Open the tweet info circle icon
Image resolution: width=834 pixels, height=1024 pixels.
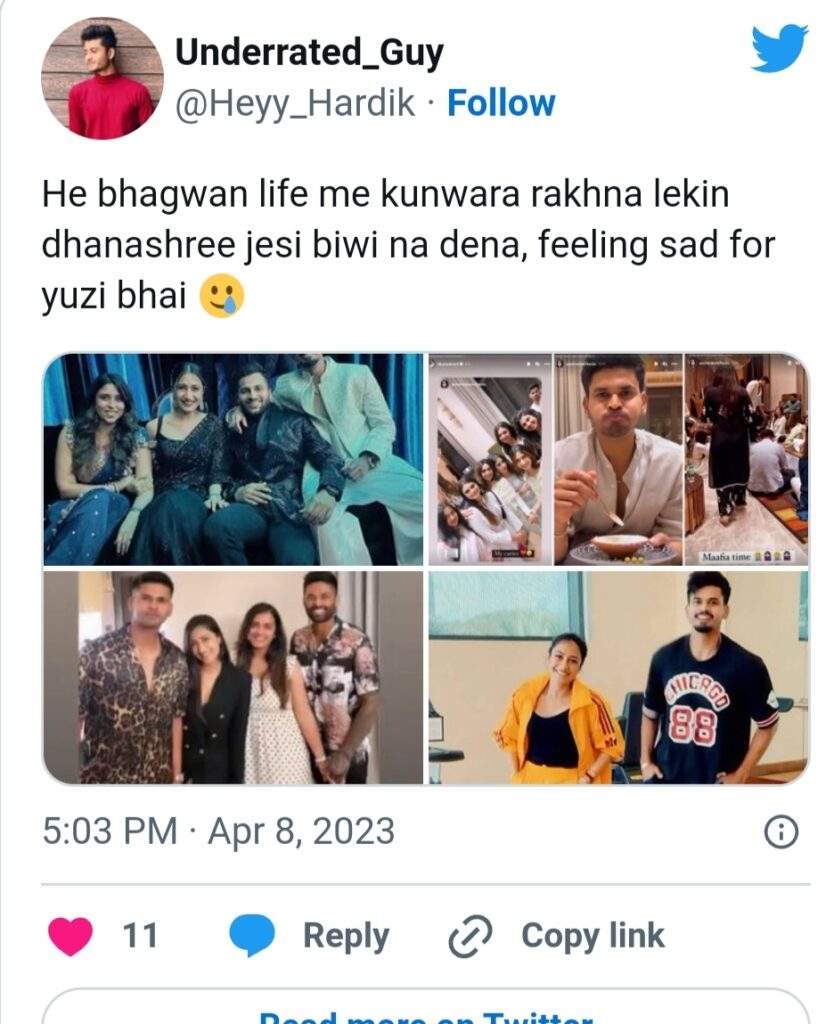pos(781,831)
